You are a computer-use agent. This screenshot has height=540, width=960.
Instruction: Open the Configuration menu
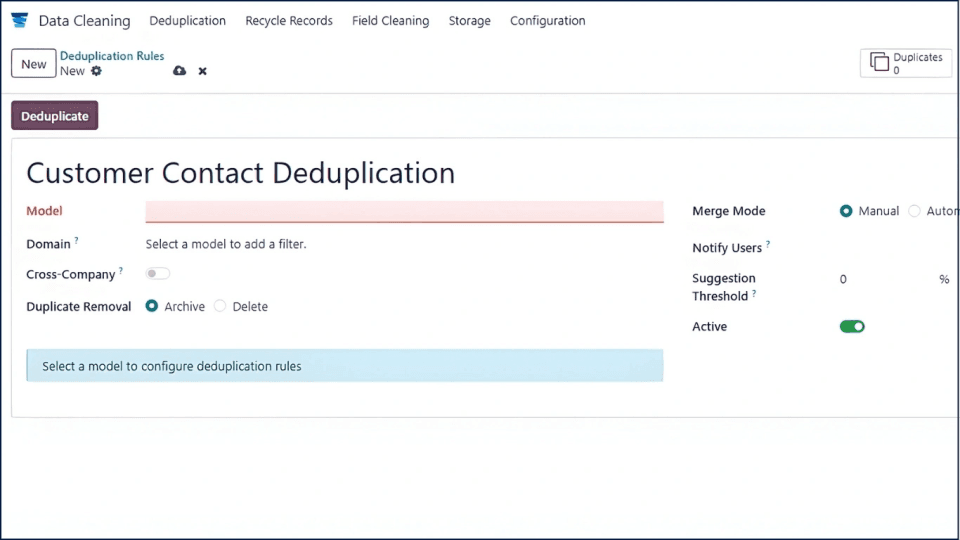click(547, 21)
